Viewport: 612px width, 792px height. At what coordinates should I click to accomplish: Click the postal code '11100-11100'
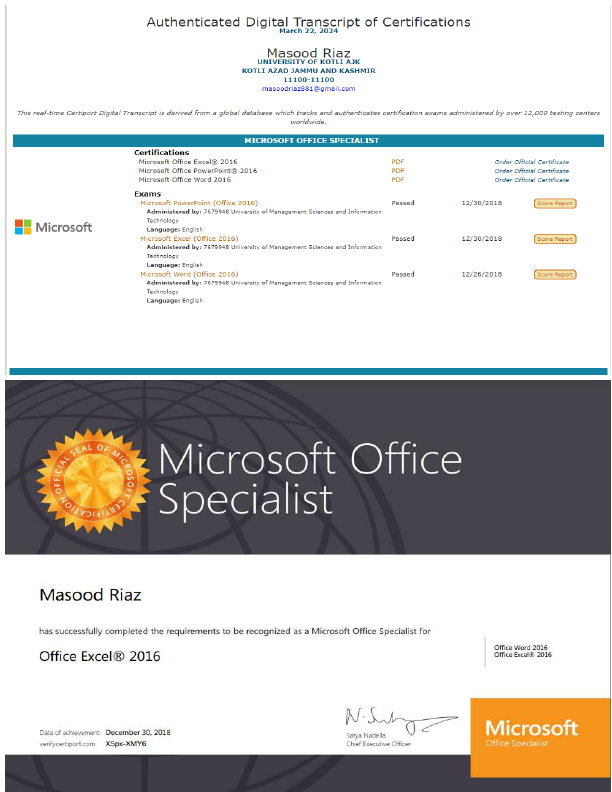click(x=308, y=80)
